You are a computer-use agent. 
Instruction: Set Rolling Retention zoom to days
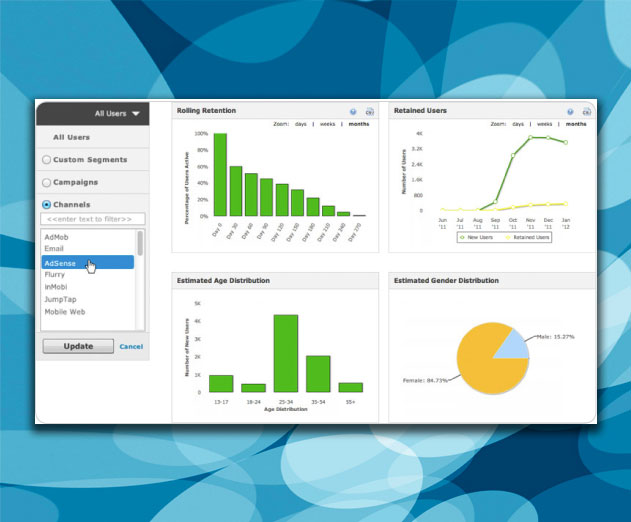[x=301, y=124]
